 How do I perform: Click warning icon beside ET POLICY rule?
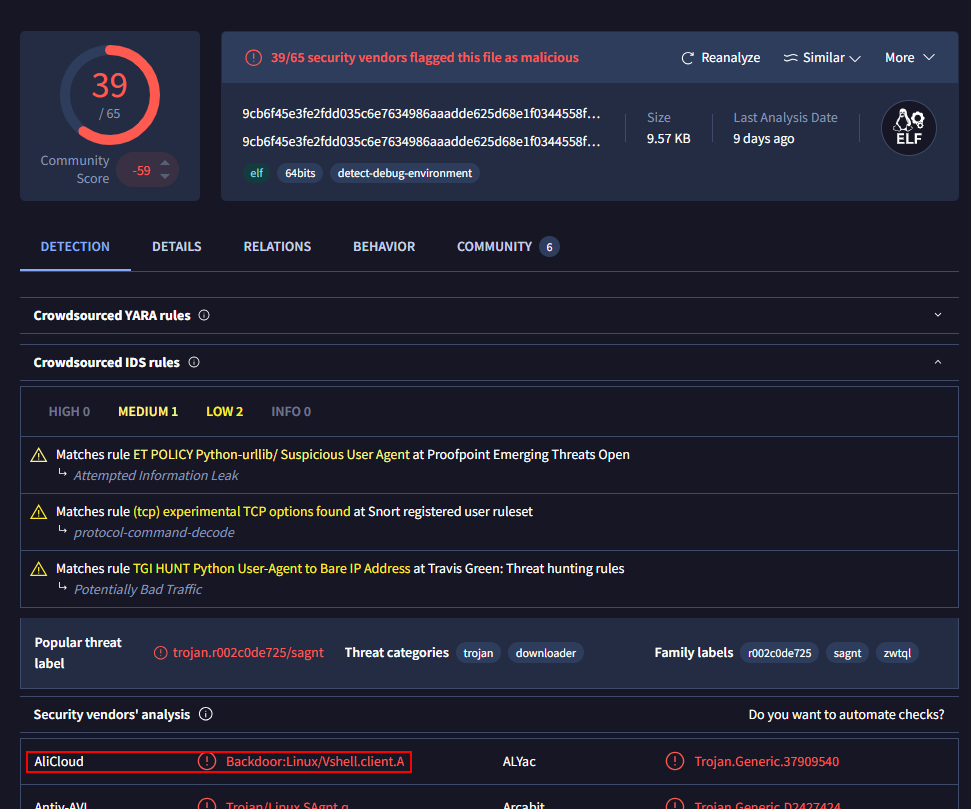(x=39, y=455)
